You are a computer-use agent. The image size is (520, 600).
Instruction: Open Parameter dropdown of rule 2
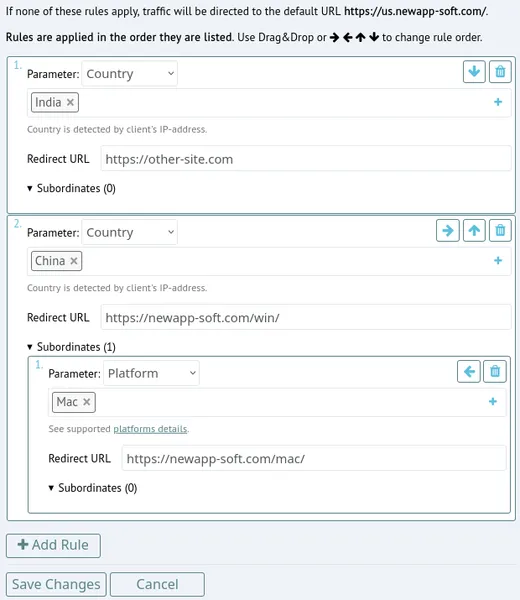[129, 232]
